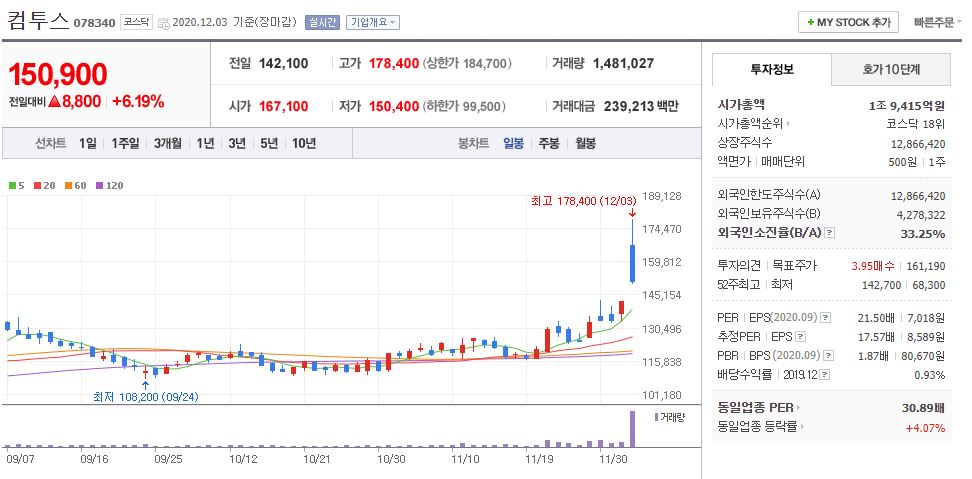Click the 52주최고 value 142,700
Viewport: 972px width, 479px height.
point(879,285)
